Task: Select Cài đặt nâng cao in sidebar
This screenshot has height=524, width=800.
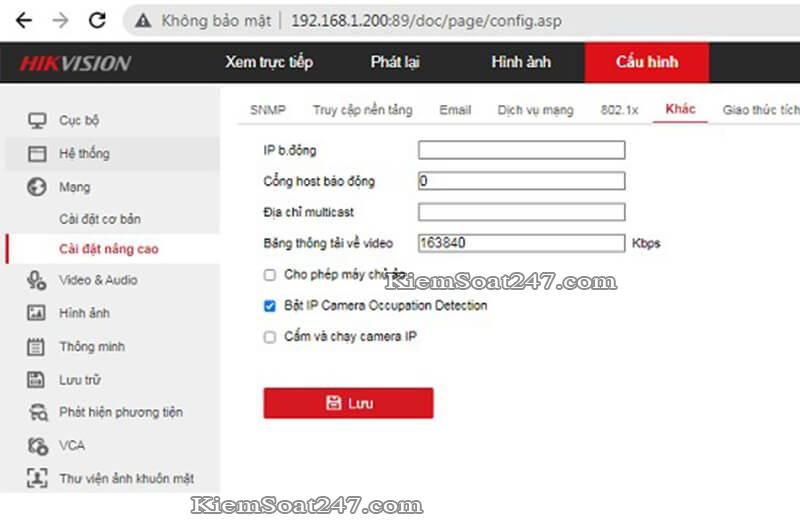Action: coord(109,249)
